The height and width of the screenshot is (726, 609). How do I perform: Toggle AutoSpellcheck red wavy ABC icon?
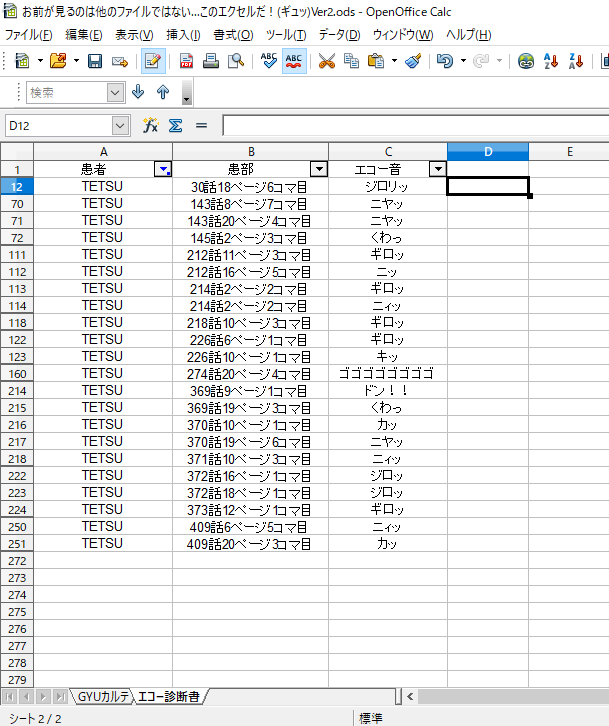(x=294, y=61)
